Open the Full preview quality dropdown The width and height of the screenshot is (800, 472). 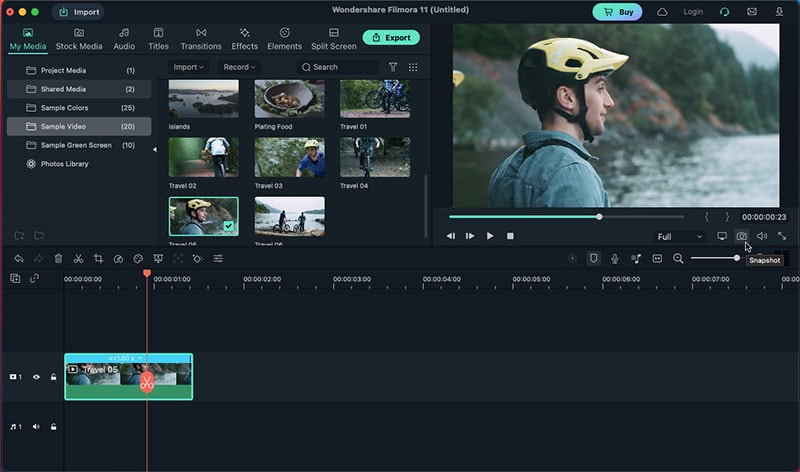(679, 237)
